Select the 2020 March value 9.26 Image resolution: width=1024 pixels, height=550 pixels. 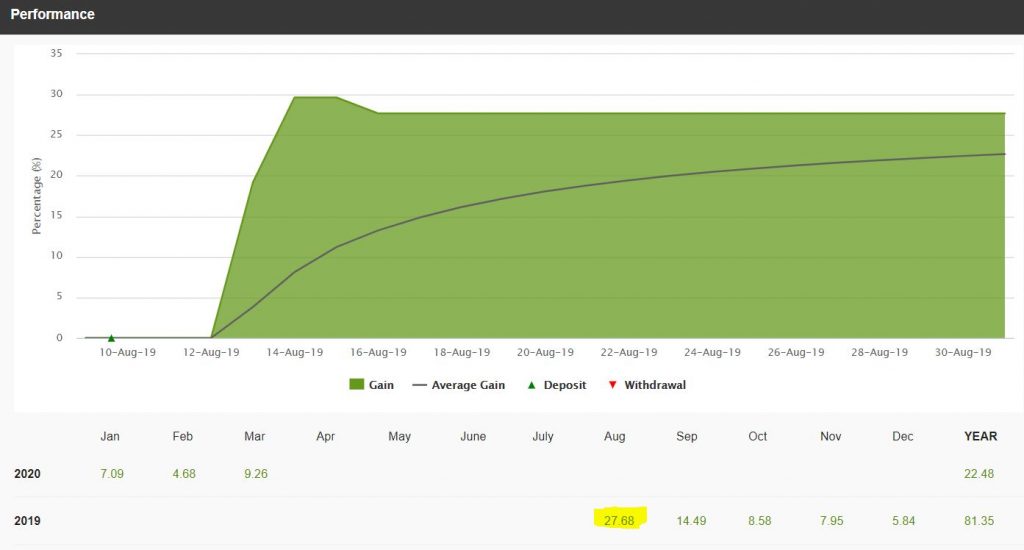tap(255, 474)
